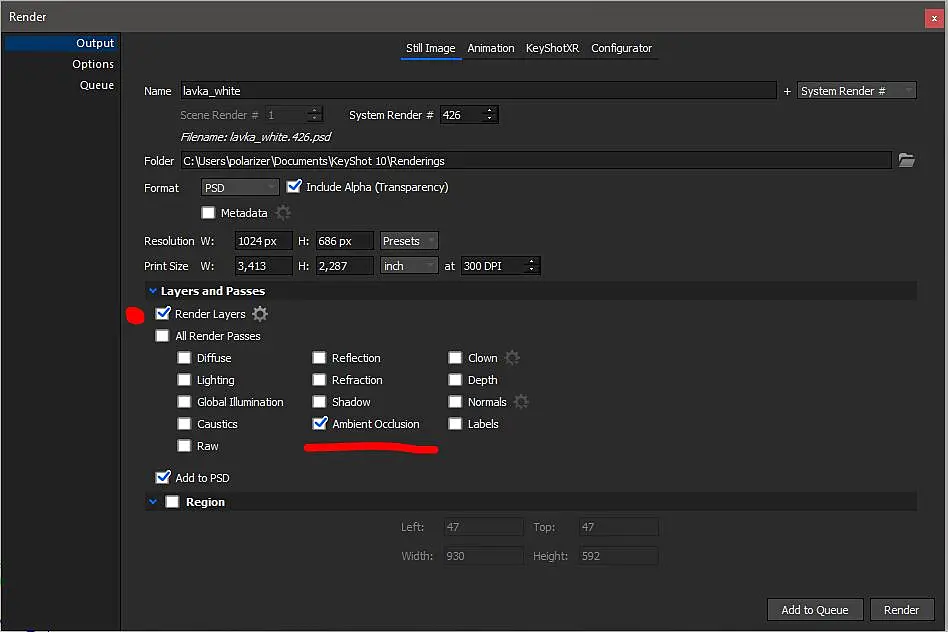Open the inch units dropdown

[409, 266]
